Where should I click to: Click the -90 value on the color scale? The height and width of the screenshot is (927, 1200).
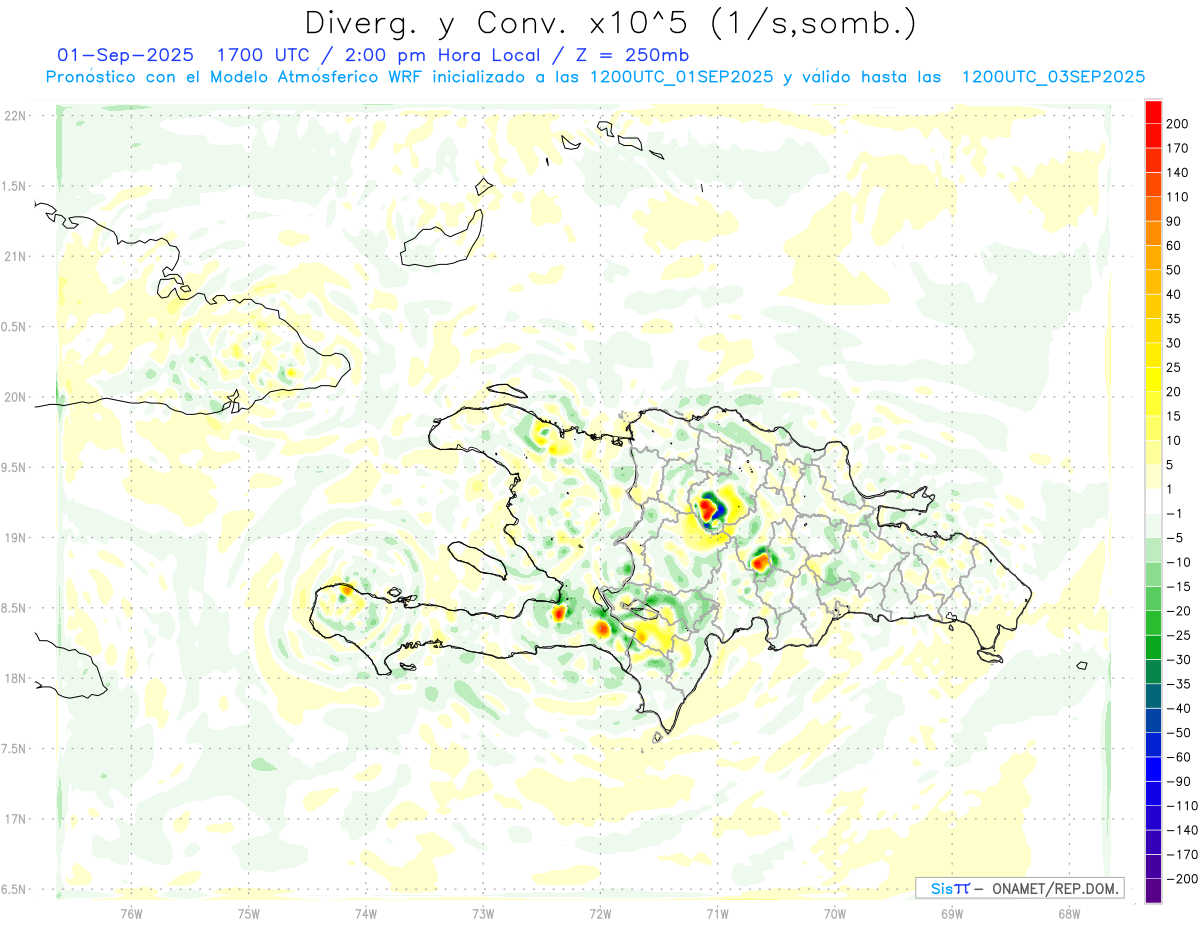1180,781
